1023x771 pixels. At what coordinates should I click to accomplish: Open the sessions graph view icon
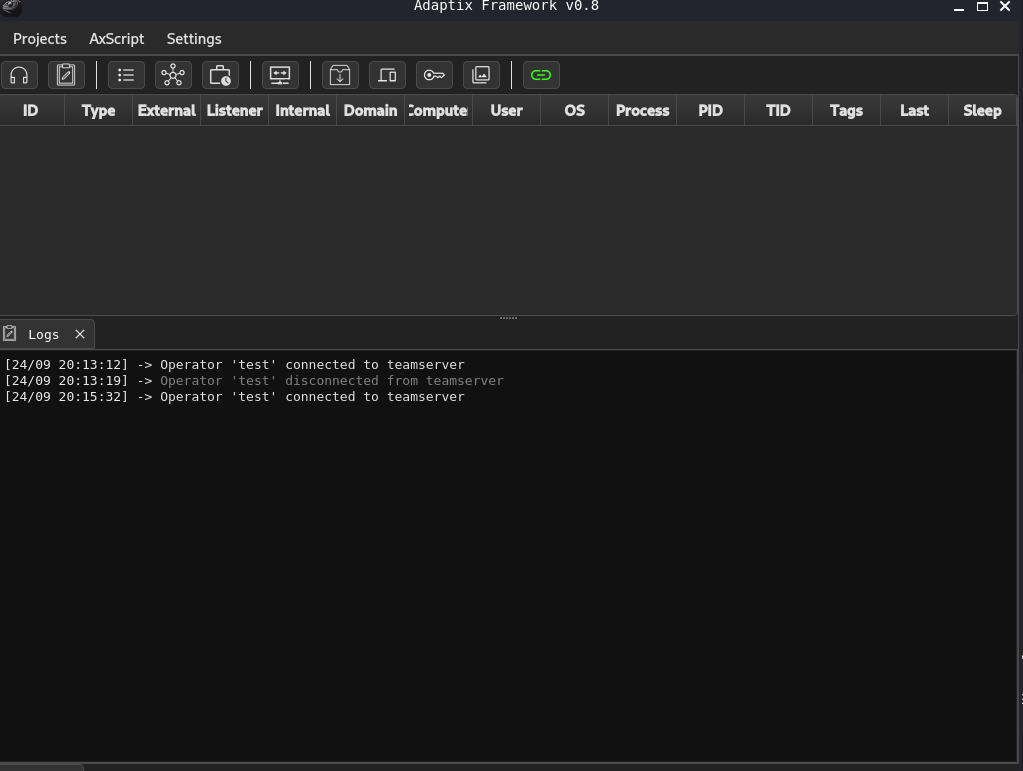click(173, 75)
